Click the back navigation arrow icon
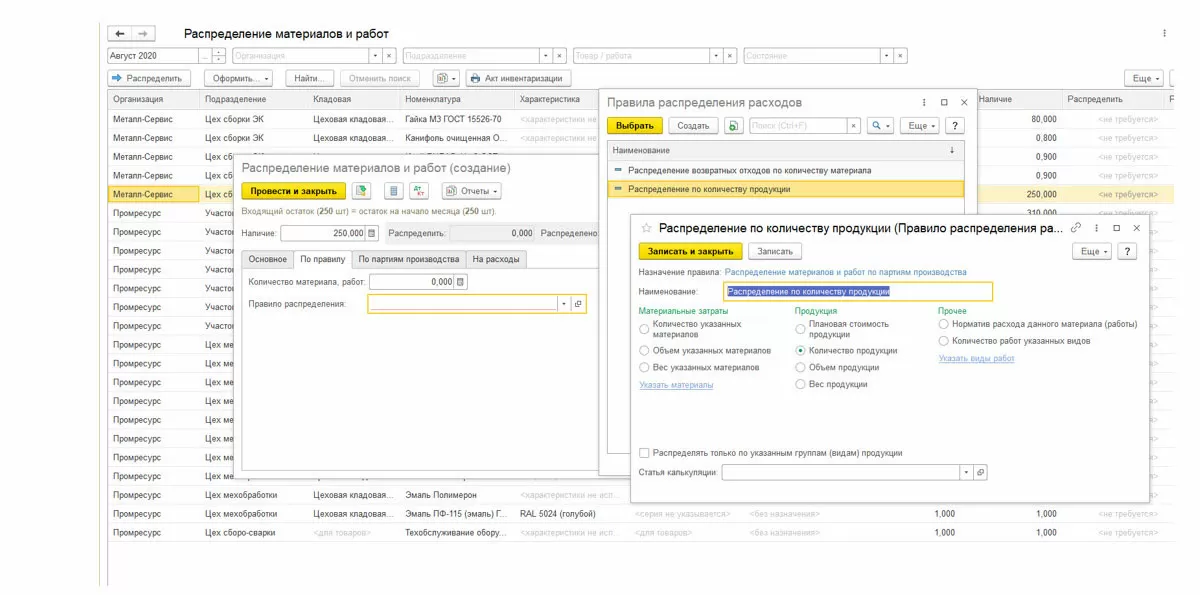The height and width of the screenshot is (595, 1200). (120, 34)
